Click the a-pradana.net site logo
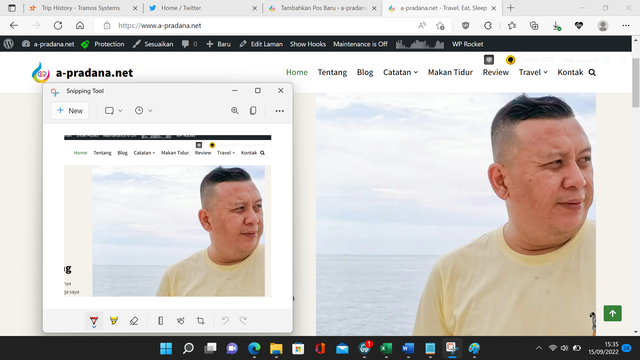This screenshot has width=640, height=360. pyautogui.click(x=82, y=73)
